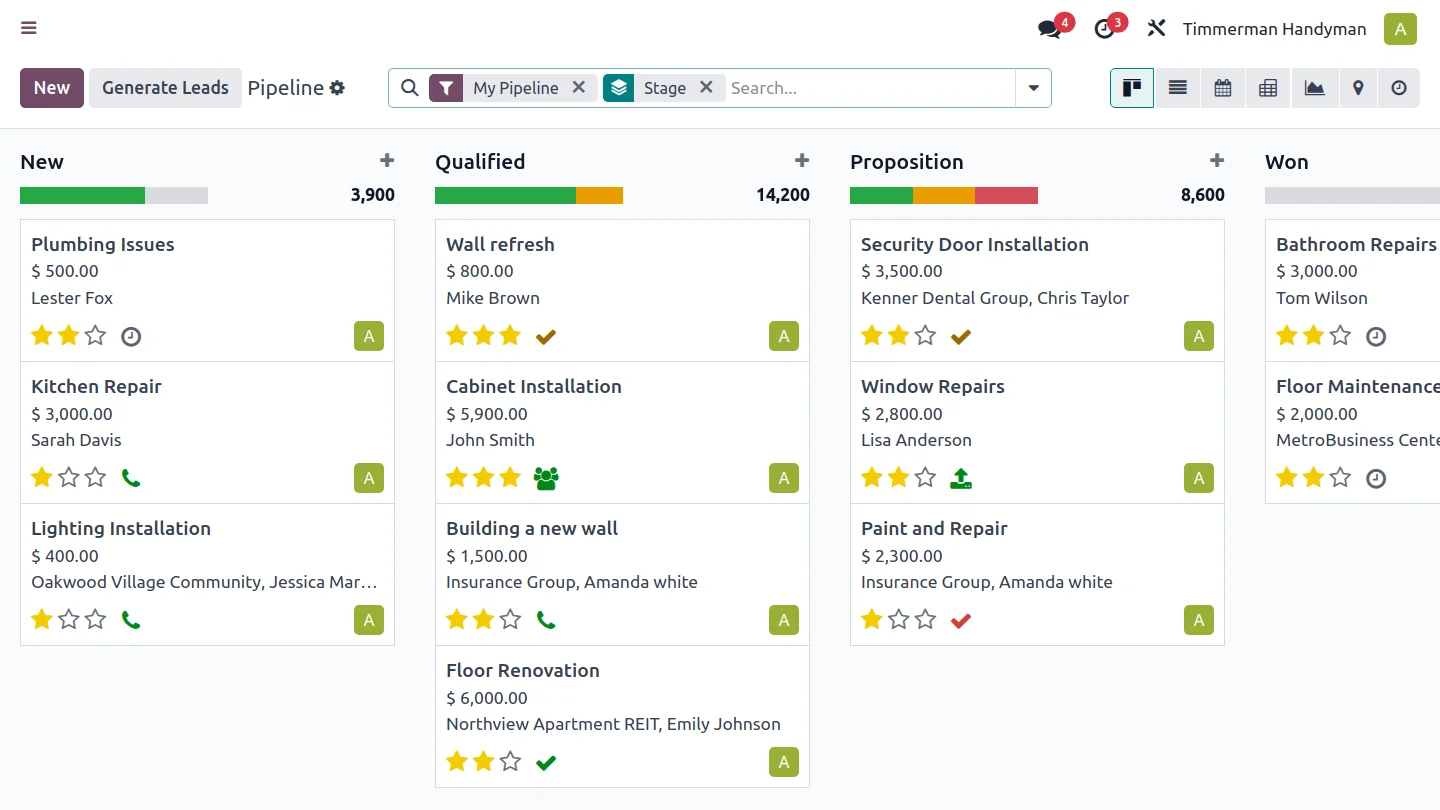Open the hamburger main menu
Image resolution: width=1440 pixels, height=810 pixels.
[x=29, y=28]
